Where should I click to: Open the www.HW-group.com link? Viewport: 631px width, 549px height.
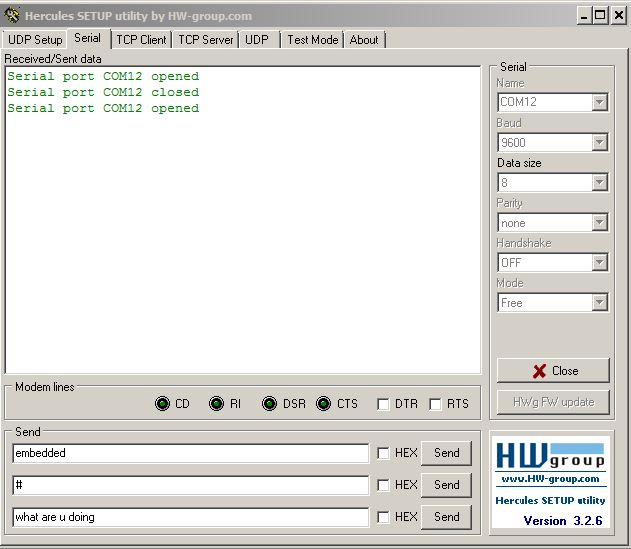550,479
